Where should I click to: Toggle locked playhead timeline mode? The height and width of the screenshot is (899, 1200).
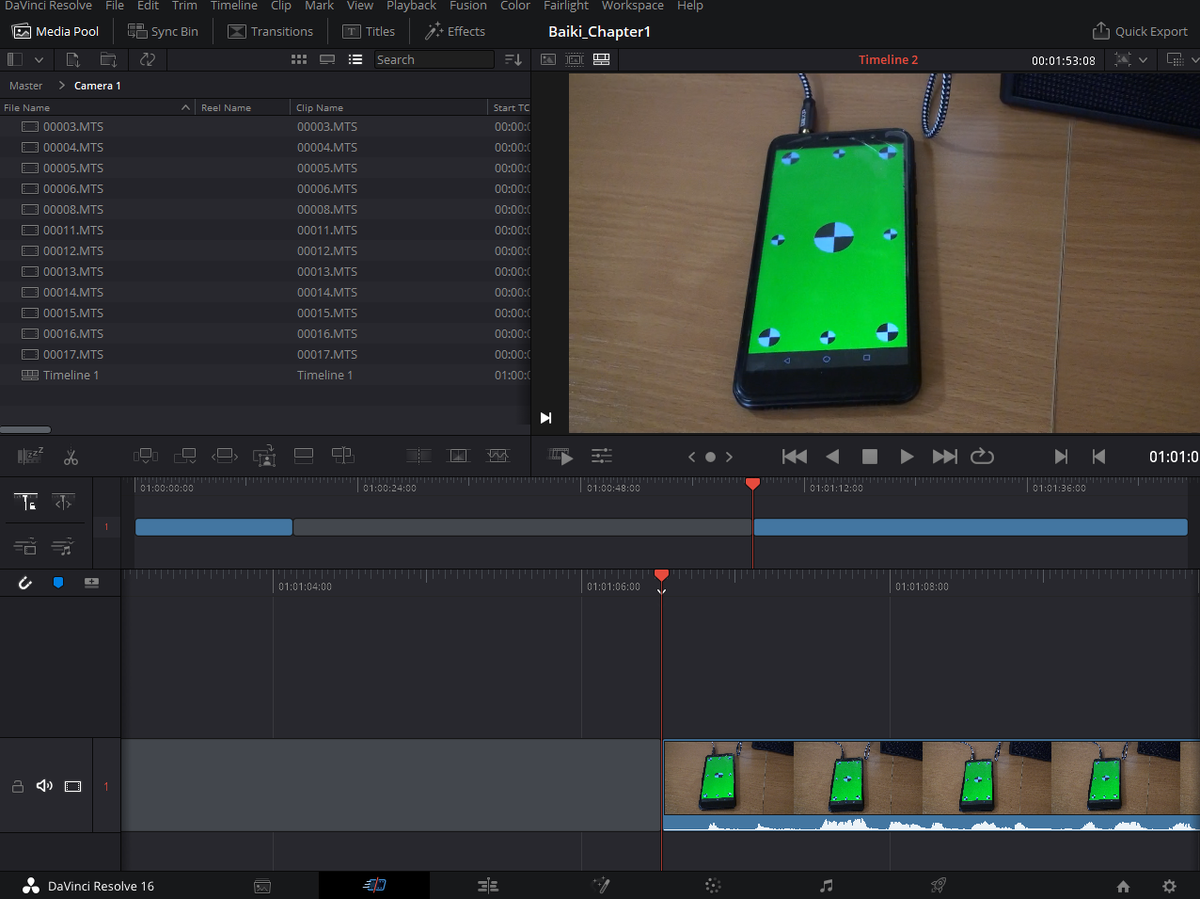click(28, 502)
